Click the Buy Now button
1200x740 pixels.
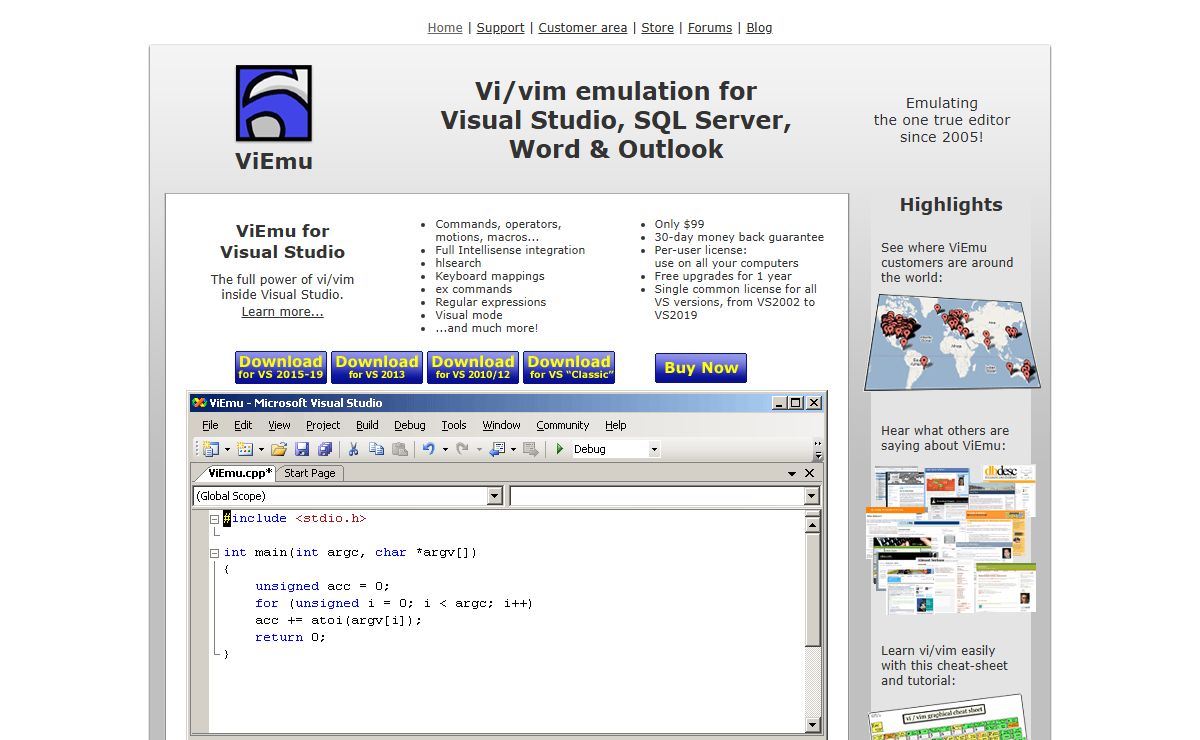[x=701, y=367]
